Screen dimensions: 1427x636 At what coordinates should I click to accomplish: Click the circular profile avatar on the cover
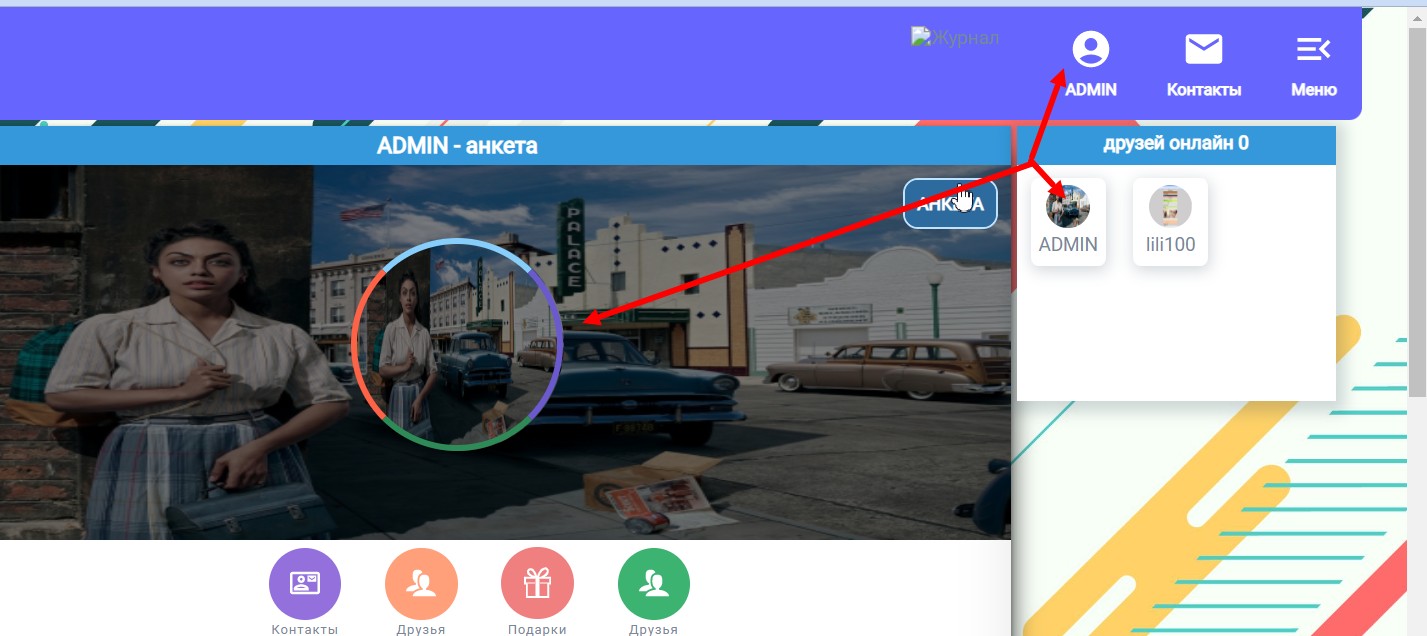click(x=457, y=344)
